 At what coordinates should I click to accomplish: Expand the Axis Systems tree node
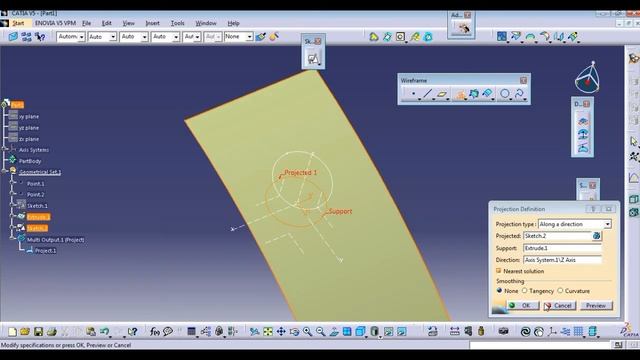[x=5, y=149]
